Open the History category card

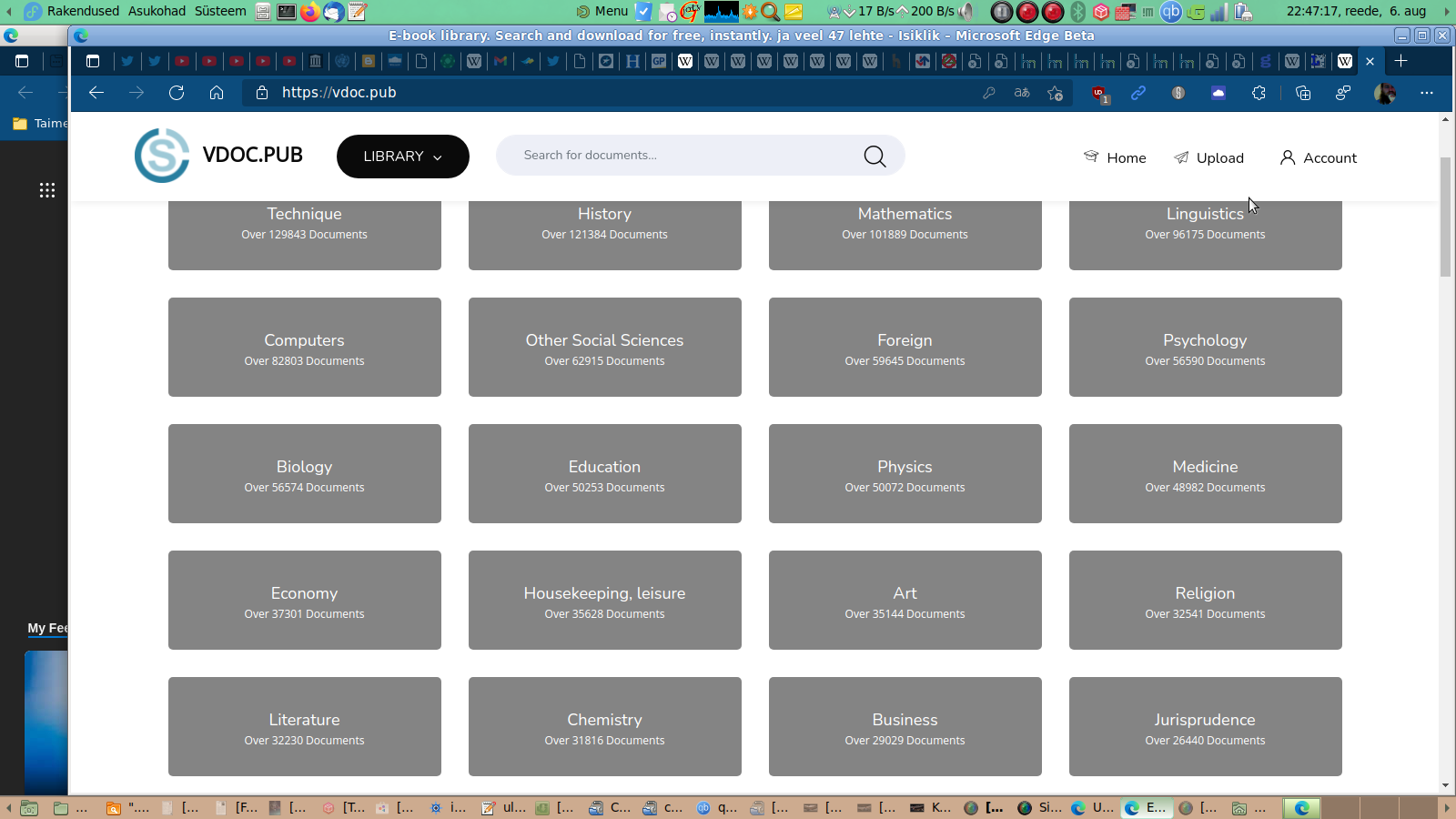coord(605,235)
